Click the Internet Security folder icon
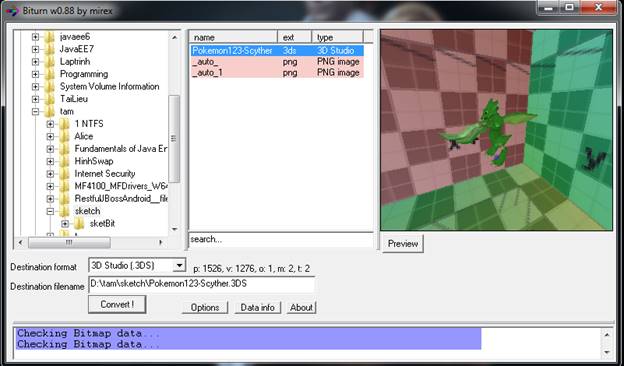Image resolution: width=624 pixels, height=366 pixels. (x=64, y=174)
